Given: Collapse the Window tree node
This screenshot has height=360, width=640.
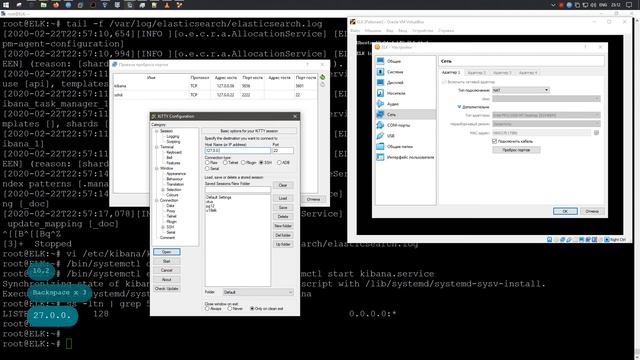Looking at the screenshot, I should (x=156, y=168).
